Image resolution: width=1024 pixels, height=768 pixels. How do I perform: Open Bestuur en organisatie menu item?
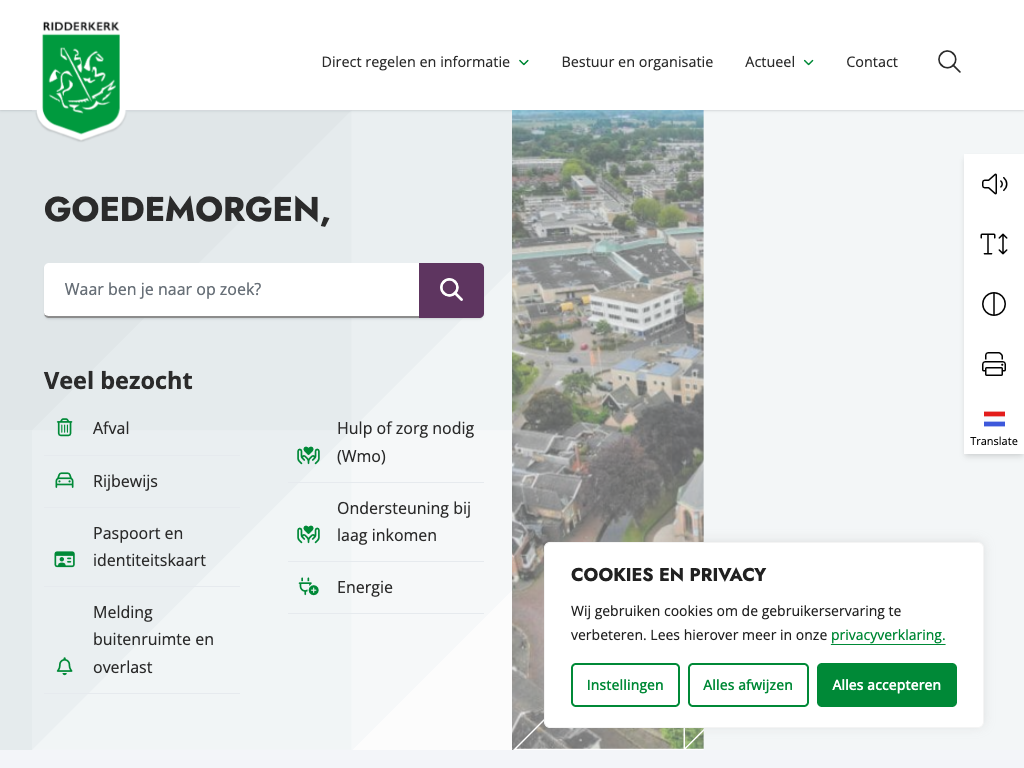pyautogui.click(x=637, y=62)
